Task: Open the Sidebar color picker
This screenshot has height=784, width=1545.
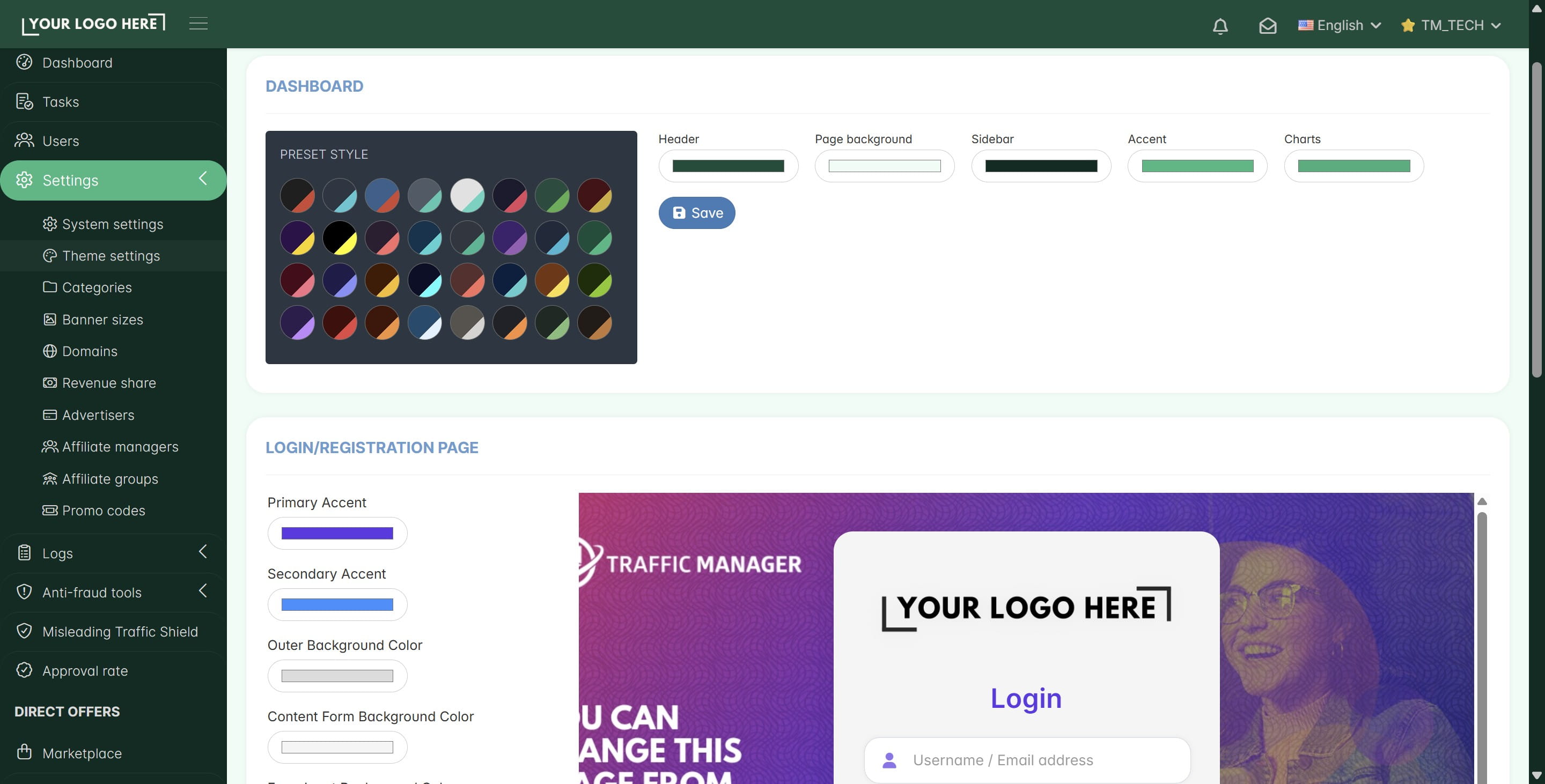Action: 1041,166
